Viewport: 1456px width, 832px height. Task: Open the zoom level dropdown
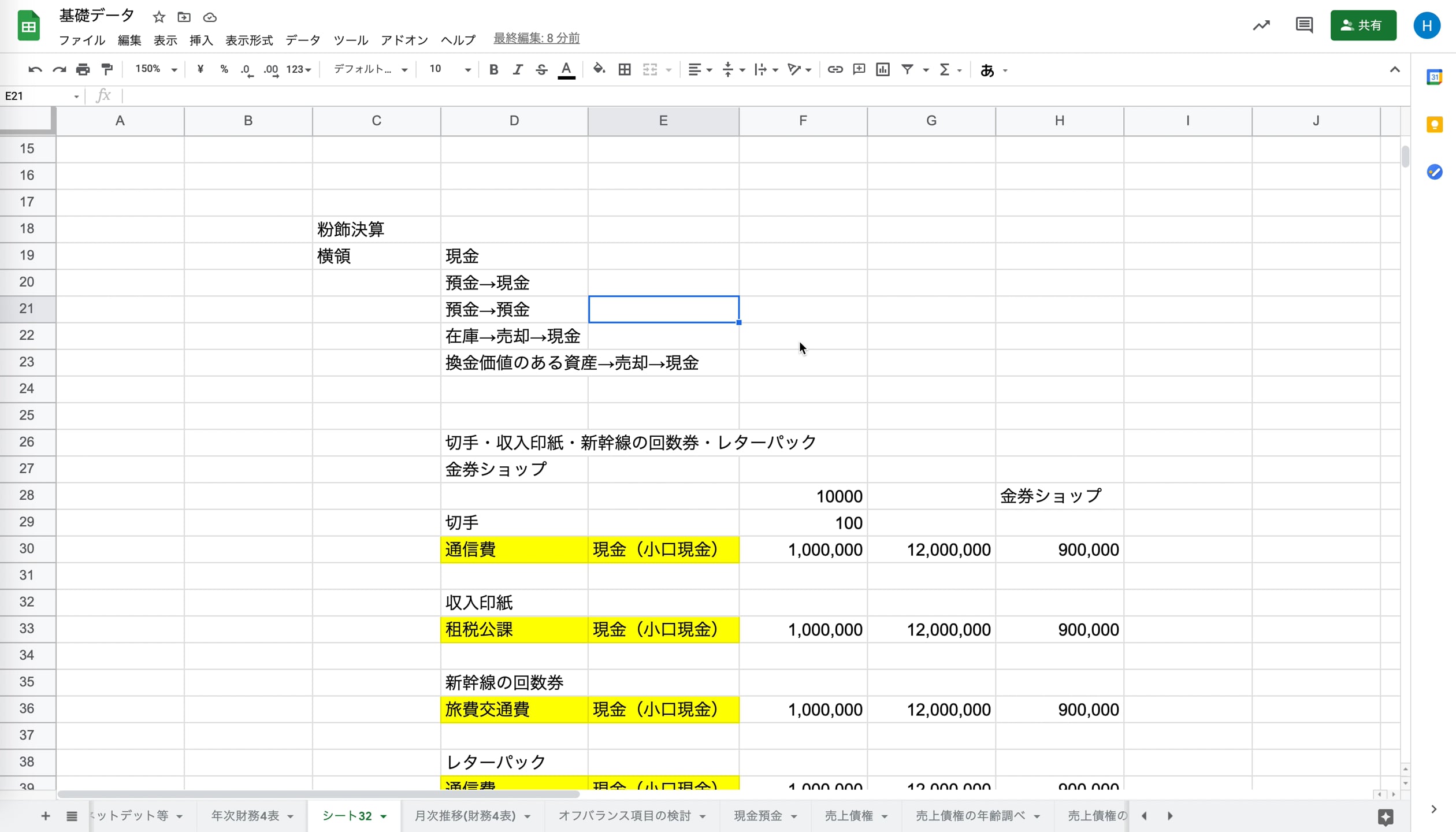[x=154, y=69]
